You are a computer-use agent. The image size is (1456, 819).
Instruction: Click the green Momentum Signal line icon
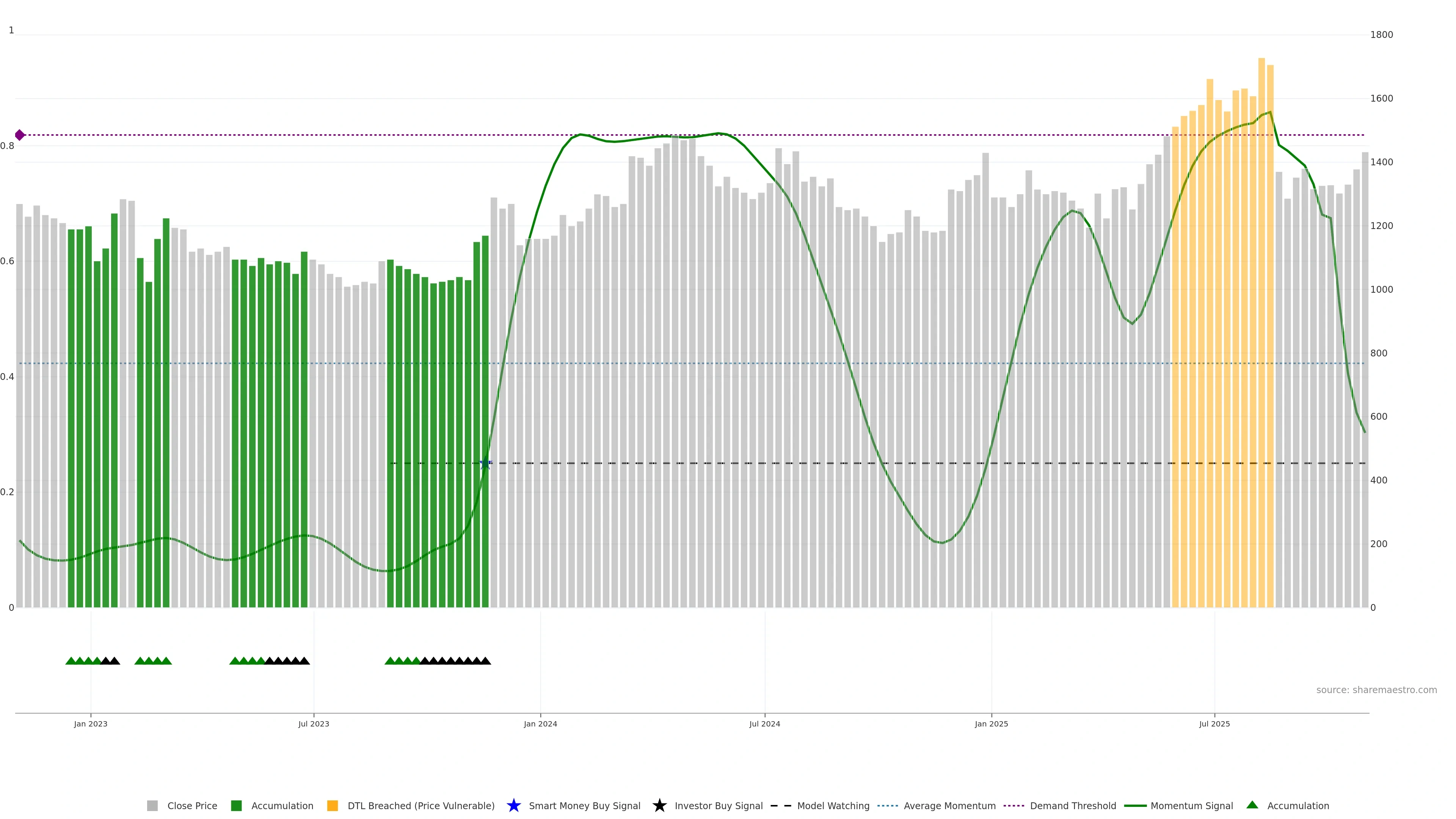(x=1135, y=805)
